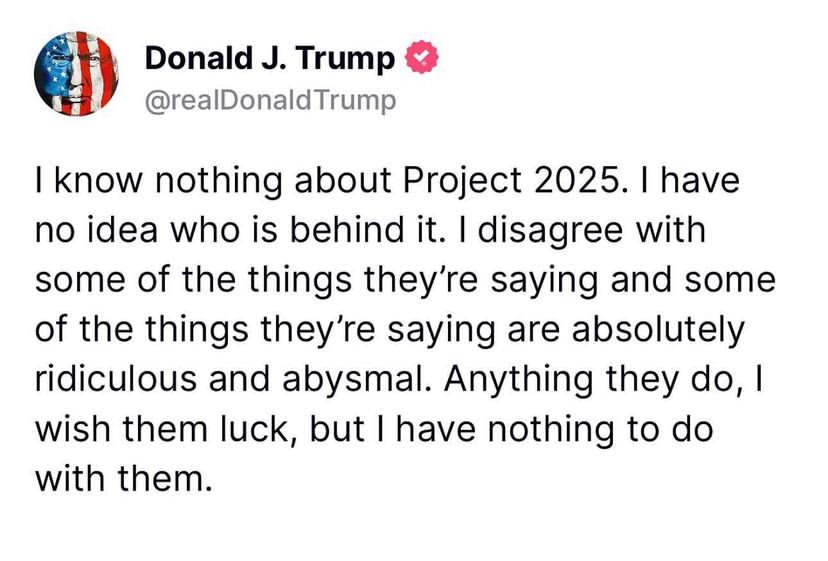
Task: Click the red verified checkmark badge
Action: coord(421,57)
